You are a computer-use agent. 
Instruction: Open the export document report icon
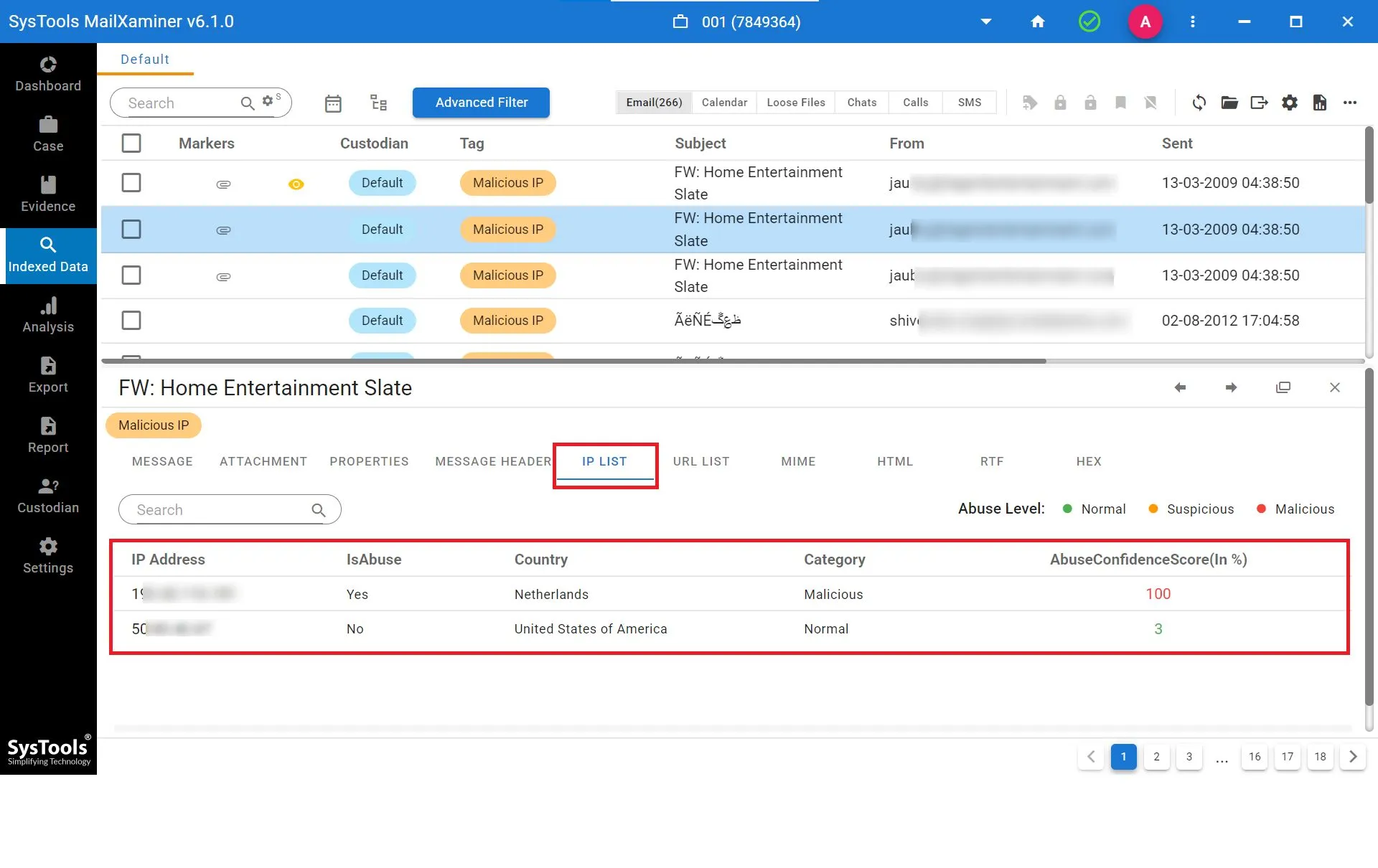(1319, 103)
